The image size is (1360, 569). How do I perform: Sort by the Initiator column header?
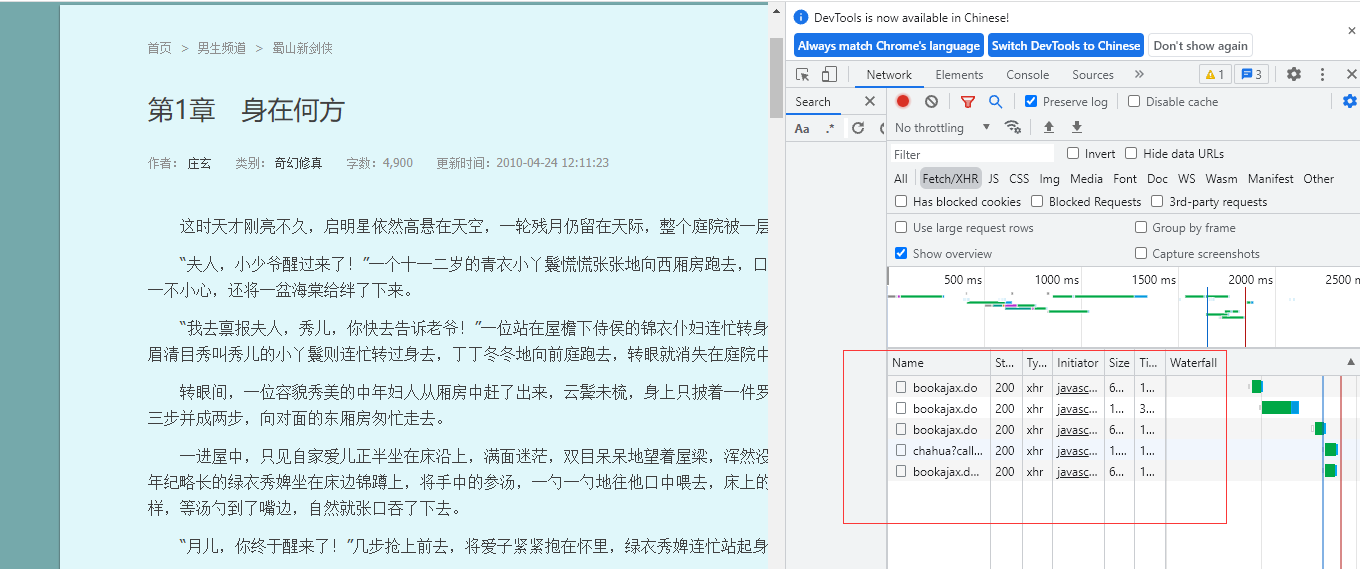tap(1078, 363)
